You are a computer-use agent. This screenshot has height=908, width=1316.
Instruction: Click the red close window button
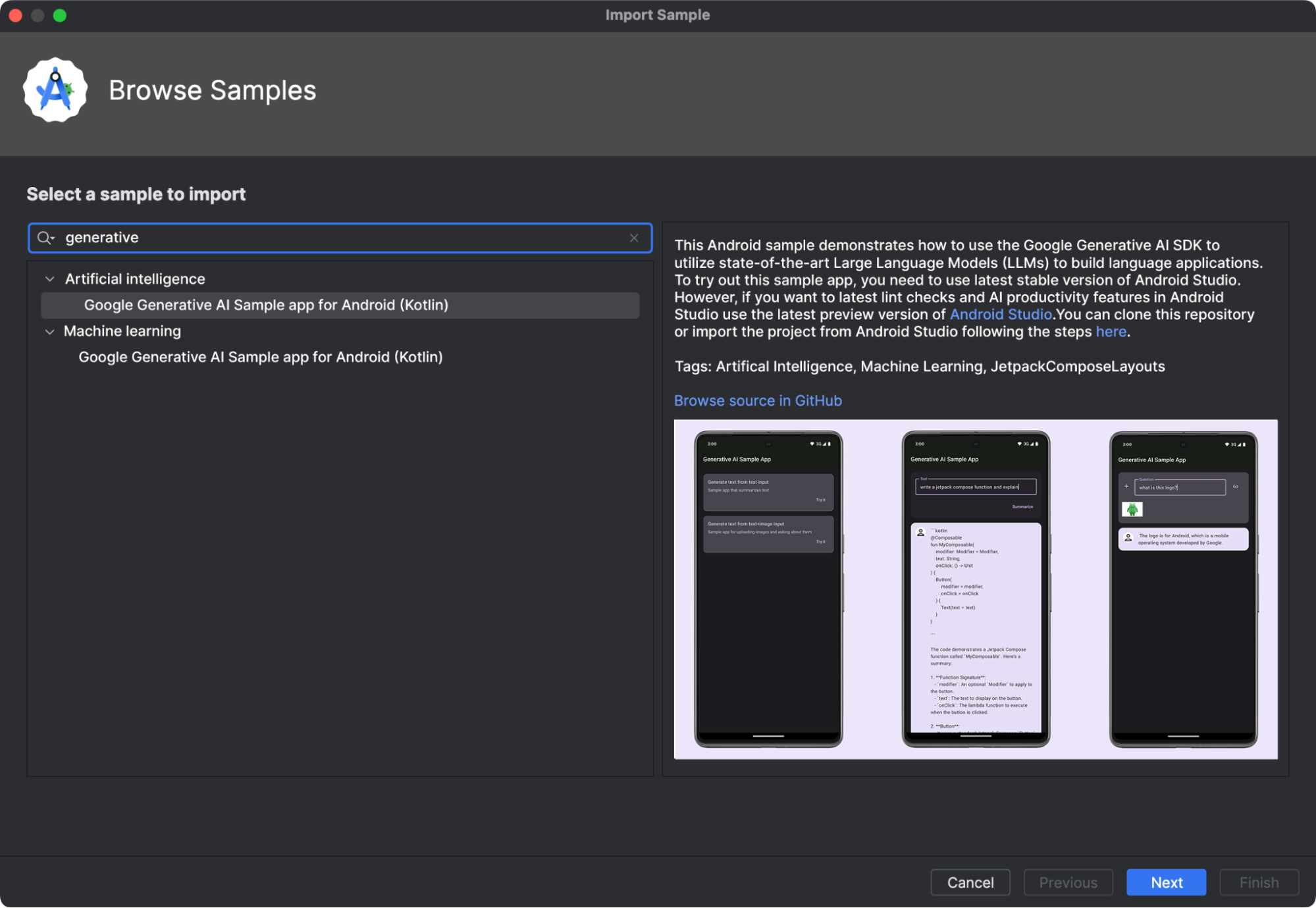pyautogui.click(x=16, y=15)
